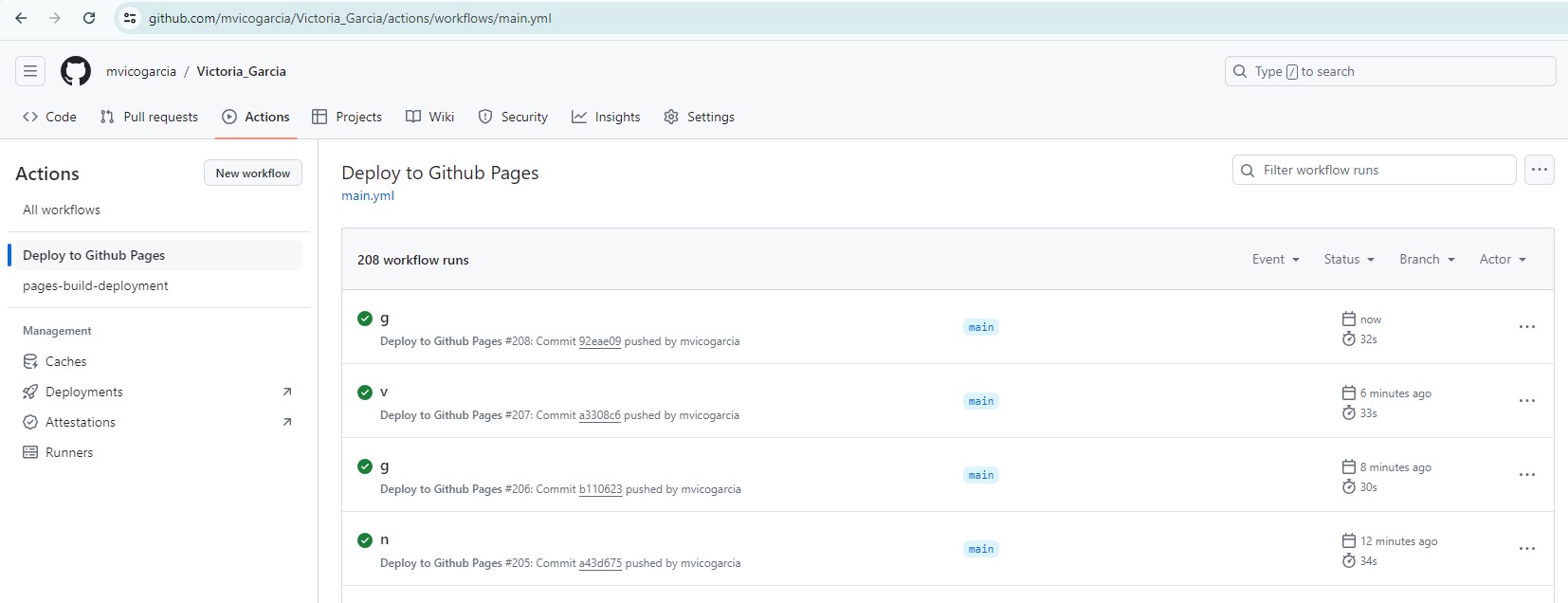Screen dimensions: 1568x603
Task: Go forward with the browser forward arrow
Action: (x=55, y=18)
